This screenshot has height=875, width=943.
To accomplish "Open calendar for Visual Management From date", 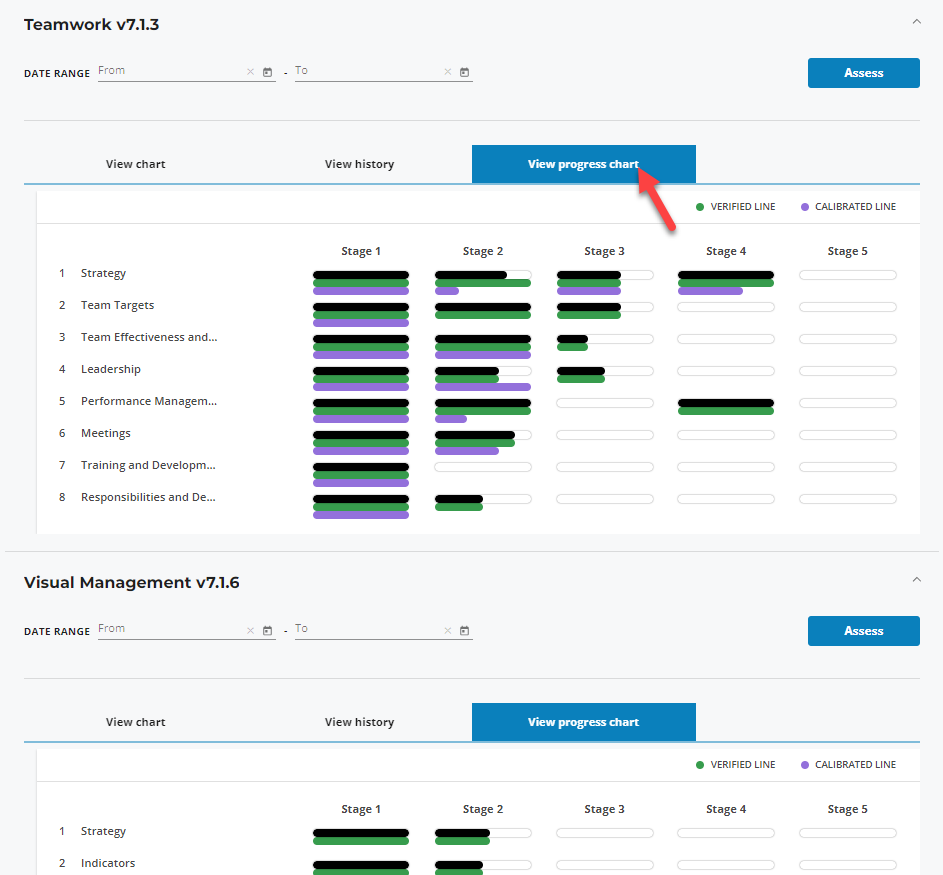I will click(267, 631).
